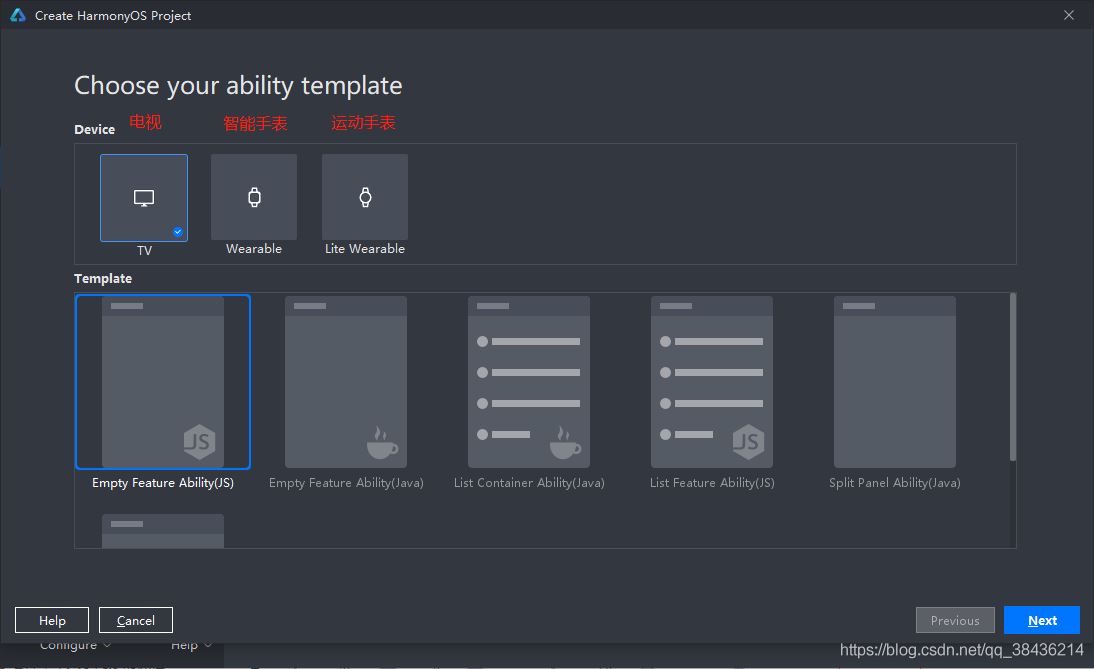Click the Next button
1094x669 pixels.
pos(1042,620)
